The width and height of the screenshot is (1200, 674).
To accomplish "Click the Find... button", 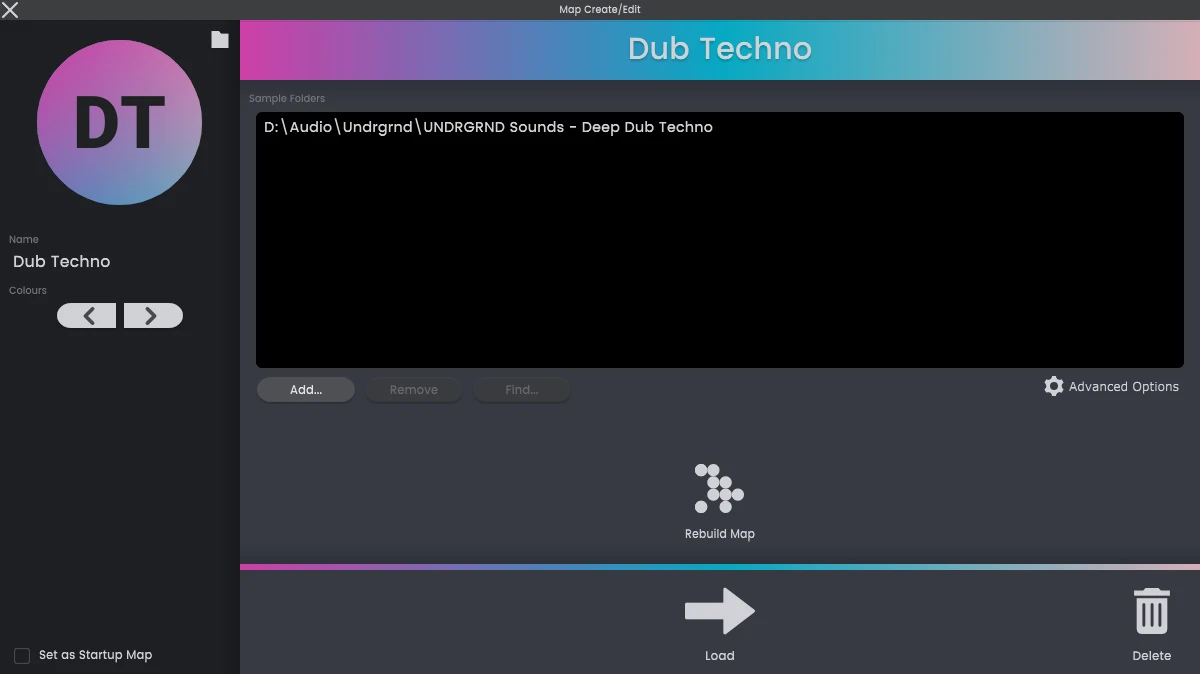I will [522, 390].
